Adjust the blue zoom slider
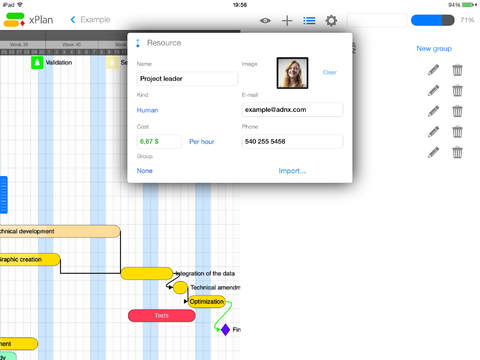This screenshot has width=480, height=360. (433, 20)
